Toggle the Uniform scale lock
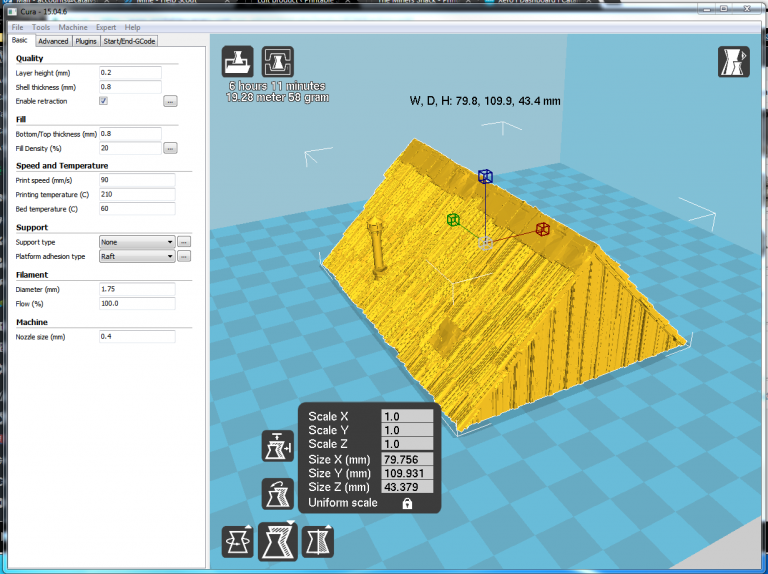Viewport: 768px width, 574px height. click(408, 503)
